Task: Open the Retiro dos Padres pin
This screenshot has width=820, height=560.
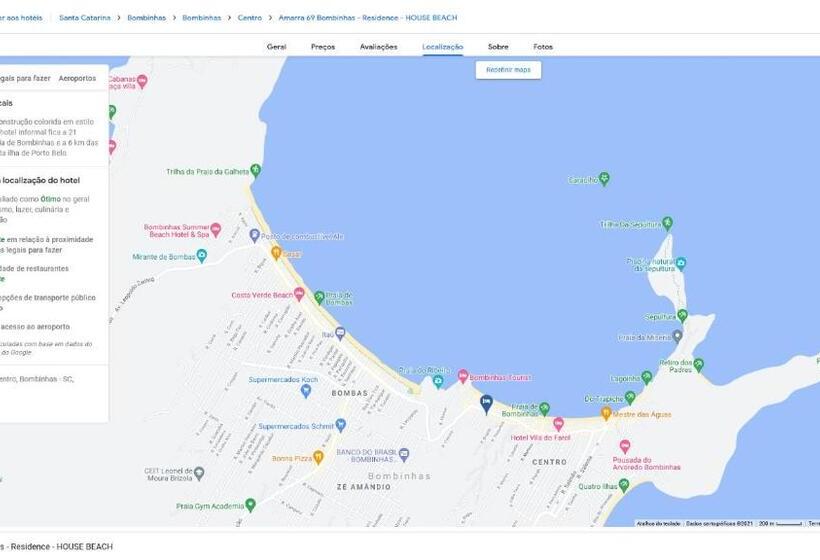Action: (x=699, y=364)
